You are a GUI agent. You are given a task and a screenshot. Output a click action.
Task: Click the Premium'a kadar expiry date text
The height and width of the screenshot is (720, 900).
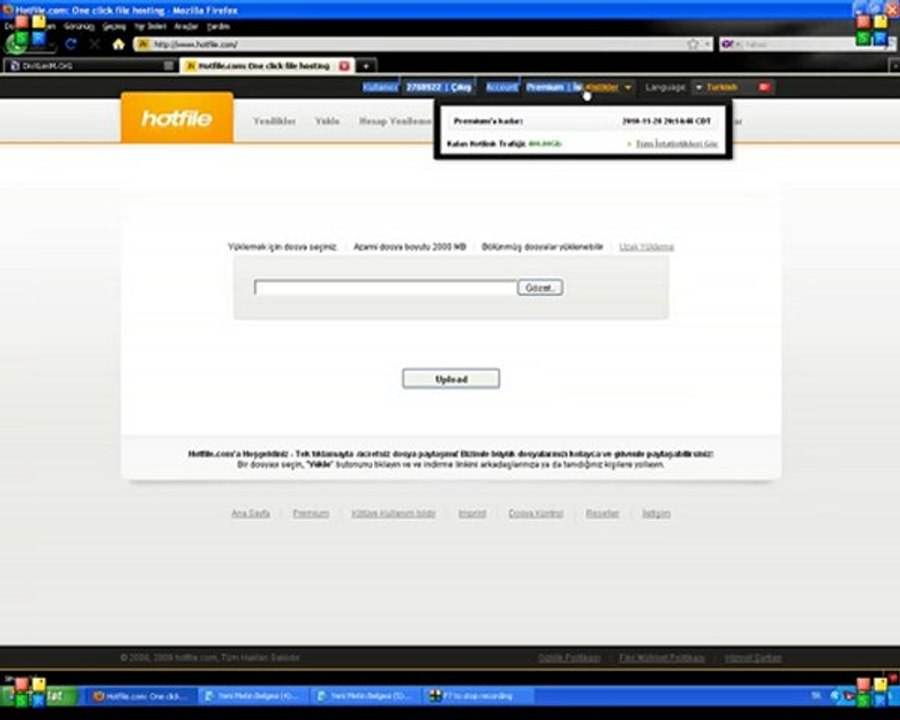(666, 121)
